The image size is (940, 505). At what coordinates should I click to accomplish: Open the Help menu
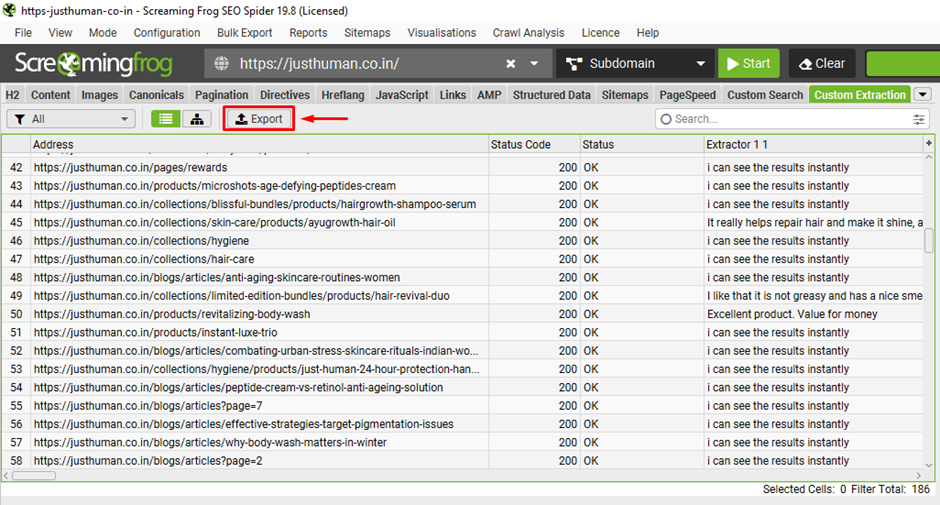[647, 33]
